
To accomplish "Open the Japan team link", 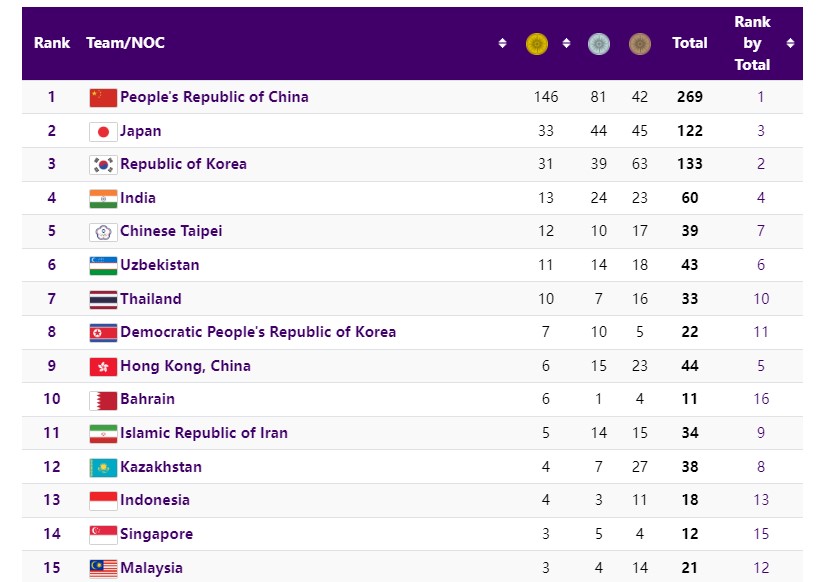I will [140, 131].
